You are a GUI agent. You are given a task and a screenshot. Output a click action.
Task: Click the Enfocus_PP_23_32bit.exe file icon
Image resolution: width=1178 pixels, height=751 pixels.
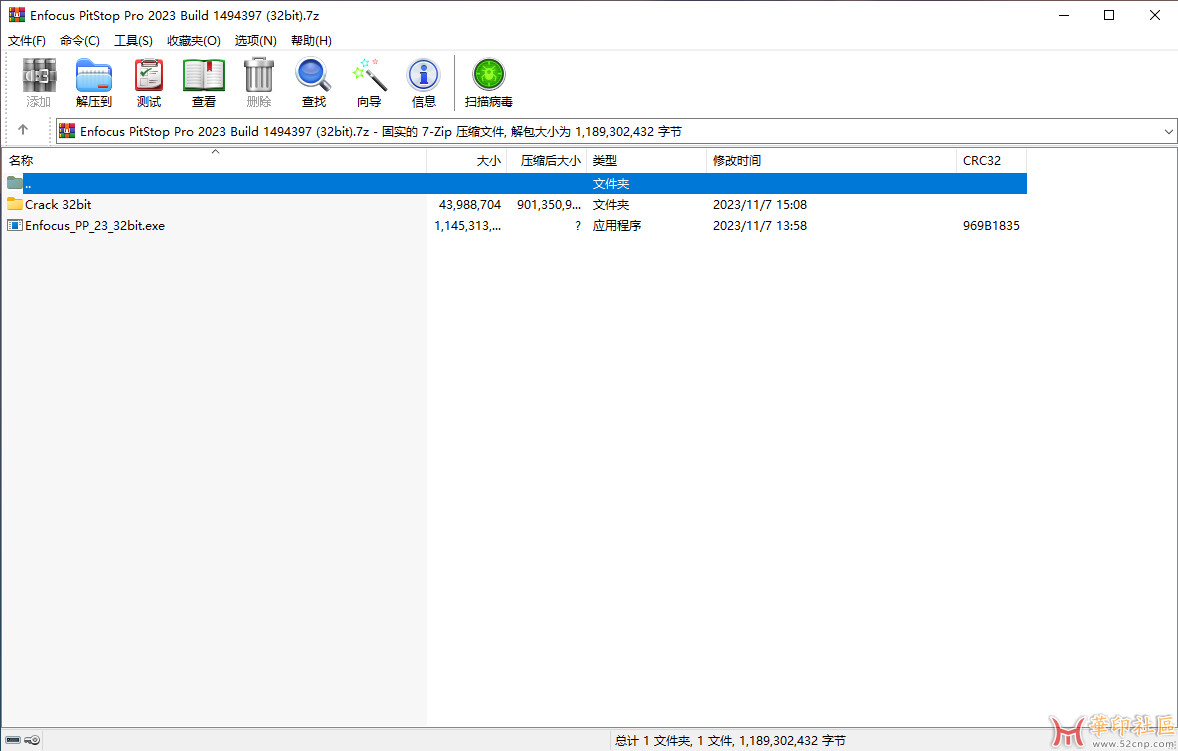(15, 225)
